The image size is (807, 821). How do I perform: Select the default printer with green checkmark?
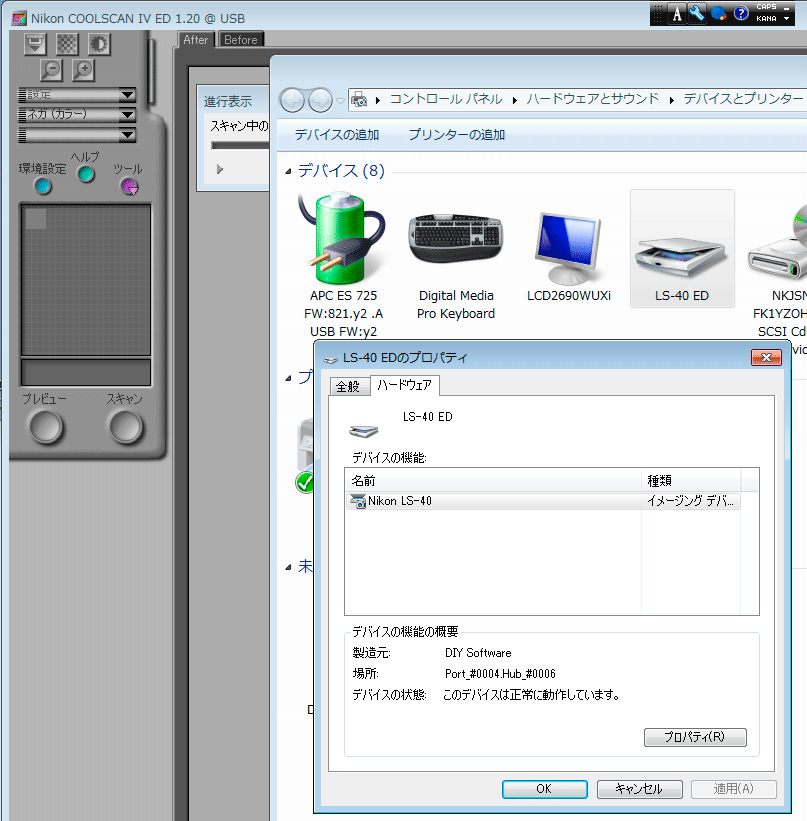[x=305, y=456]
